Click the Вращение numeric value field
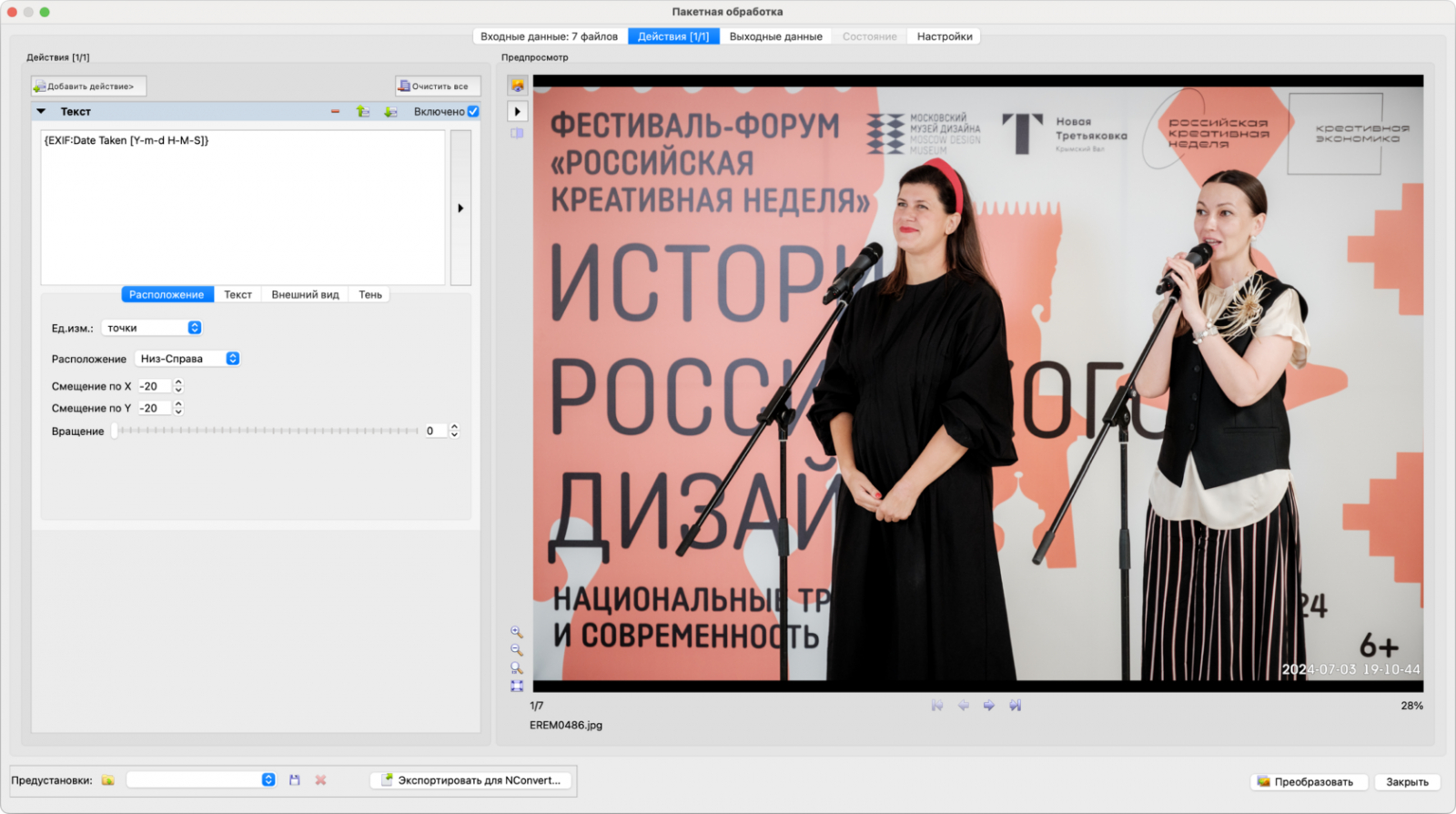1456x814 pixels. point(435,431)
